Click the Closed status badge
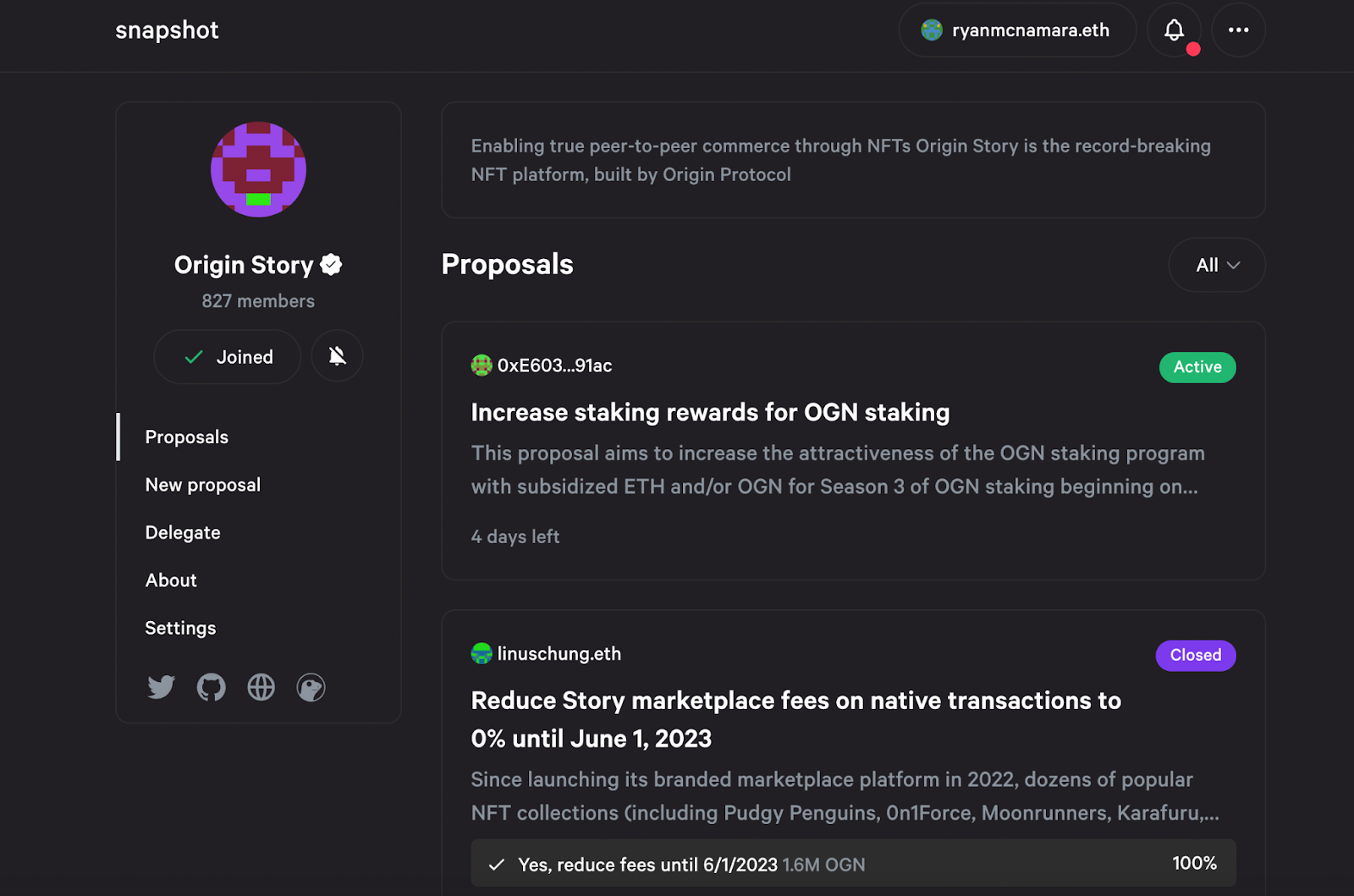 click(x=1196, y=656)
